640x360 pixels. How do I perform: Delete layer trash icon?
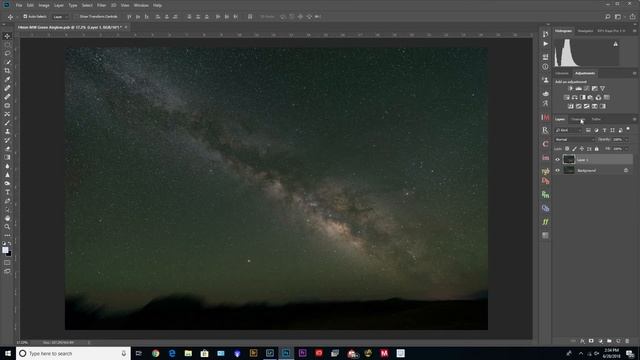click(627, 341)
